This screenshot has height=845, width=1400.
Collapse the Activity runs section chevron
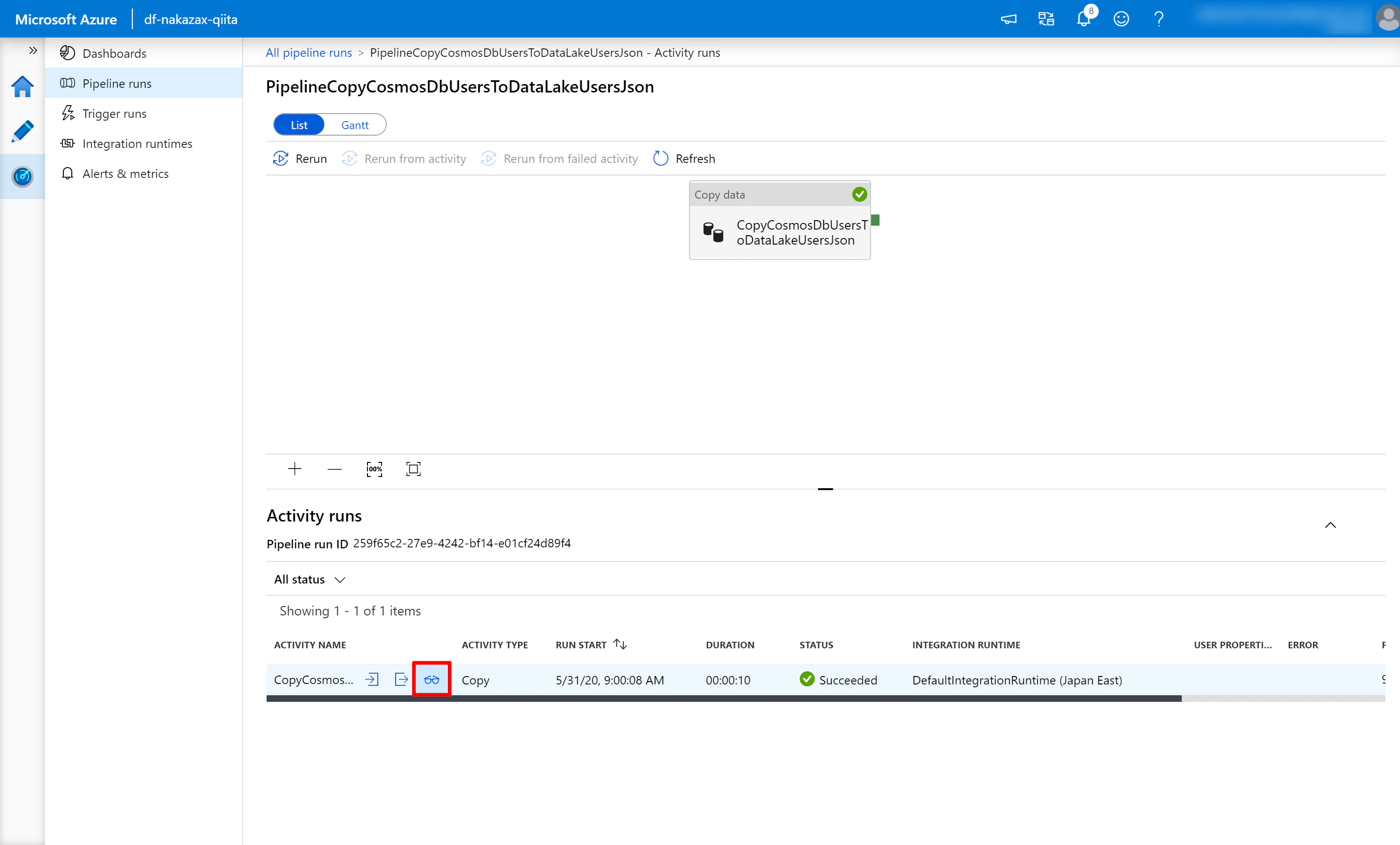pyautogui.click(x=1330, y=525)
